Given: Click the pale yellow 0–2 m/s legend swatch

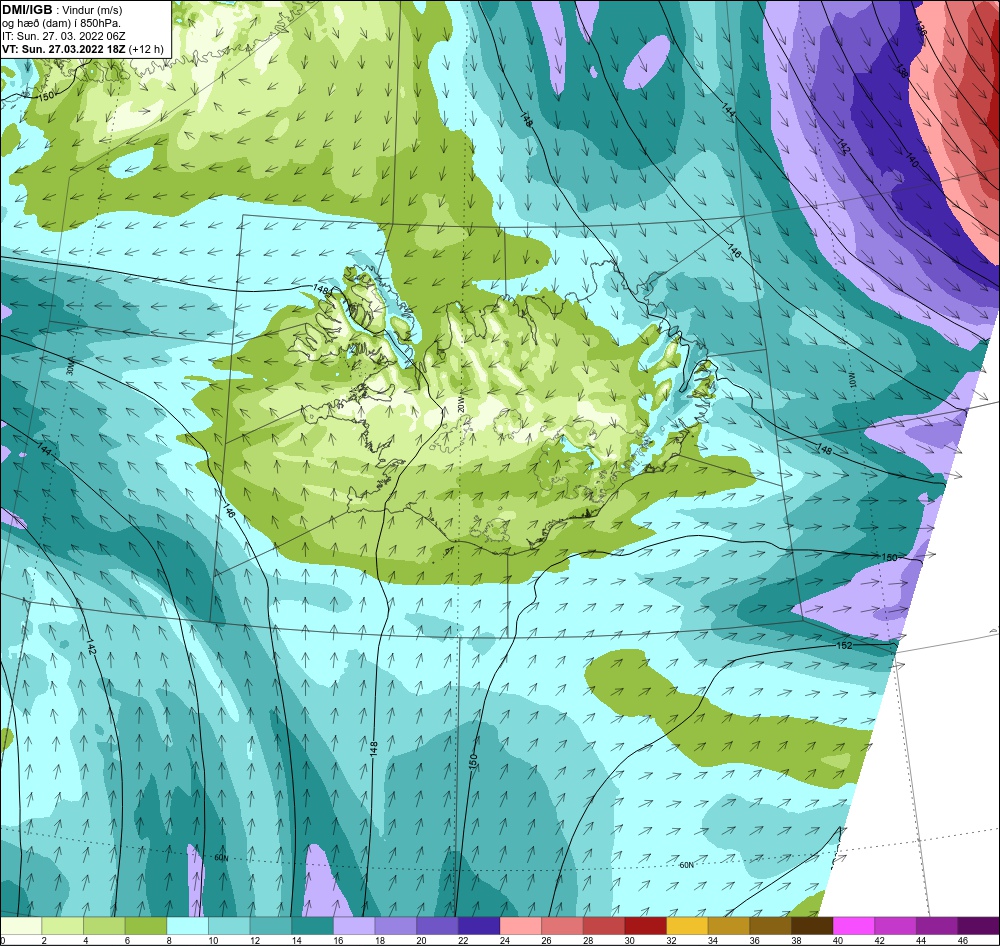Looking at the screenshot, I should (x=21, y=926).
